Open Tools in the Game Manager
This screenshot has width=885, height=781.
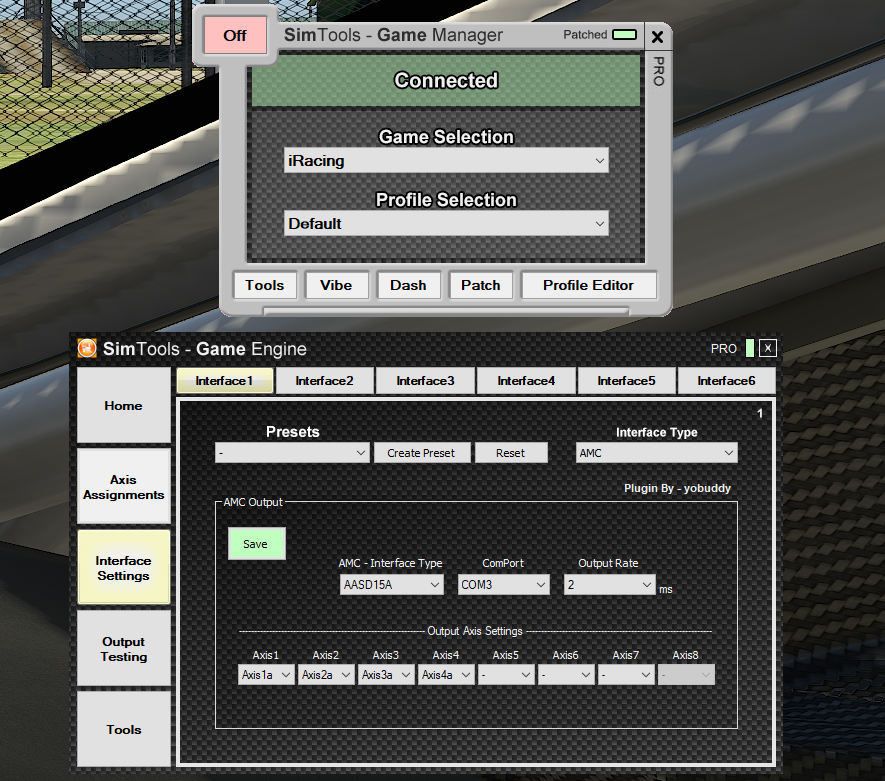tap(265, 285)
